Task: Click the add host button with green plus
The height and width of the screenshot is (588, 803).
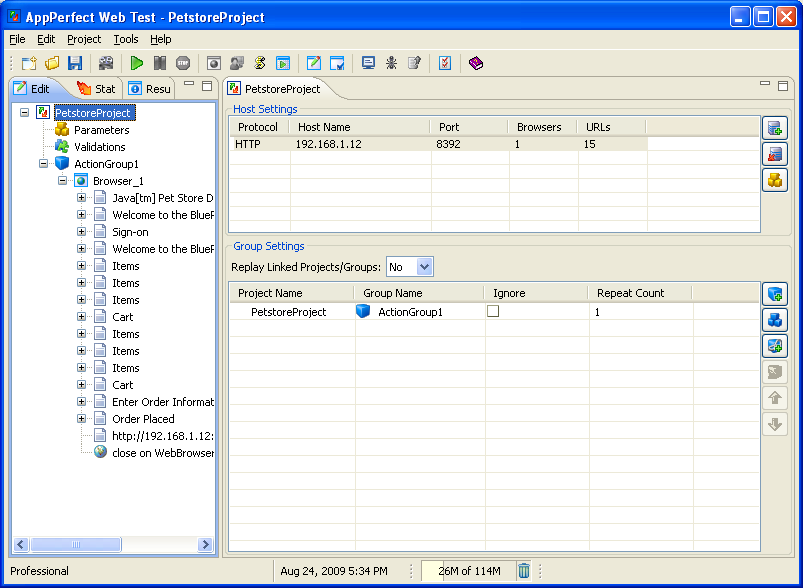Action: pyautogui.click(x=774, y=128)
